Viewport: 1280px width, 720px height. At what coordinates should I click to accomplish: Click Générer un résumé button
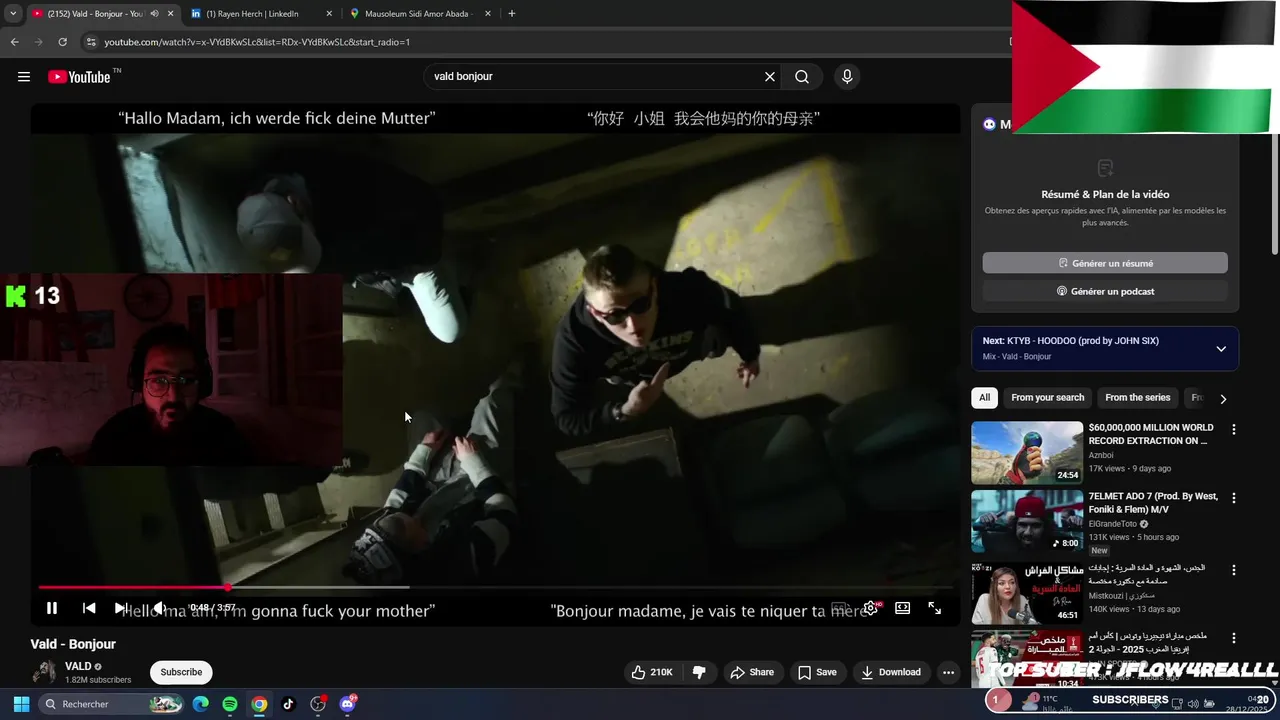click(1105, 263)
